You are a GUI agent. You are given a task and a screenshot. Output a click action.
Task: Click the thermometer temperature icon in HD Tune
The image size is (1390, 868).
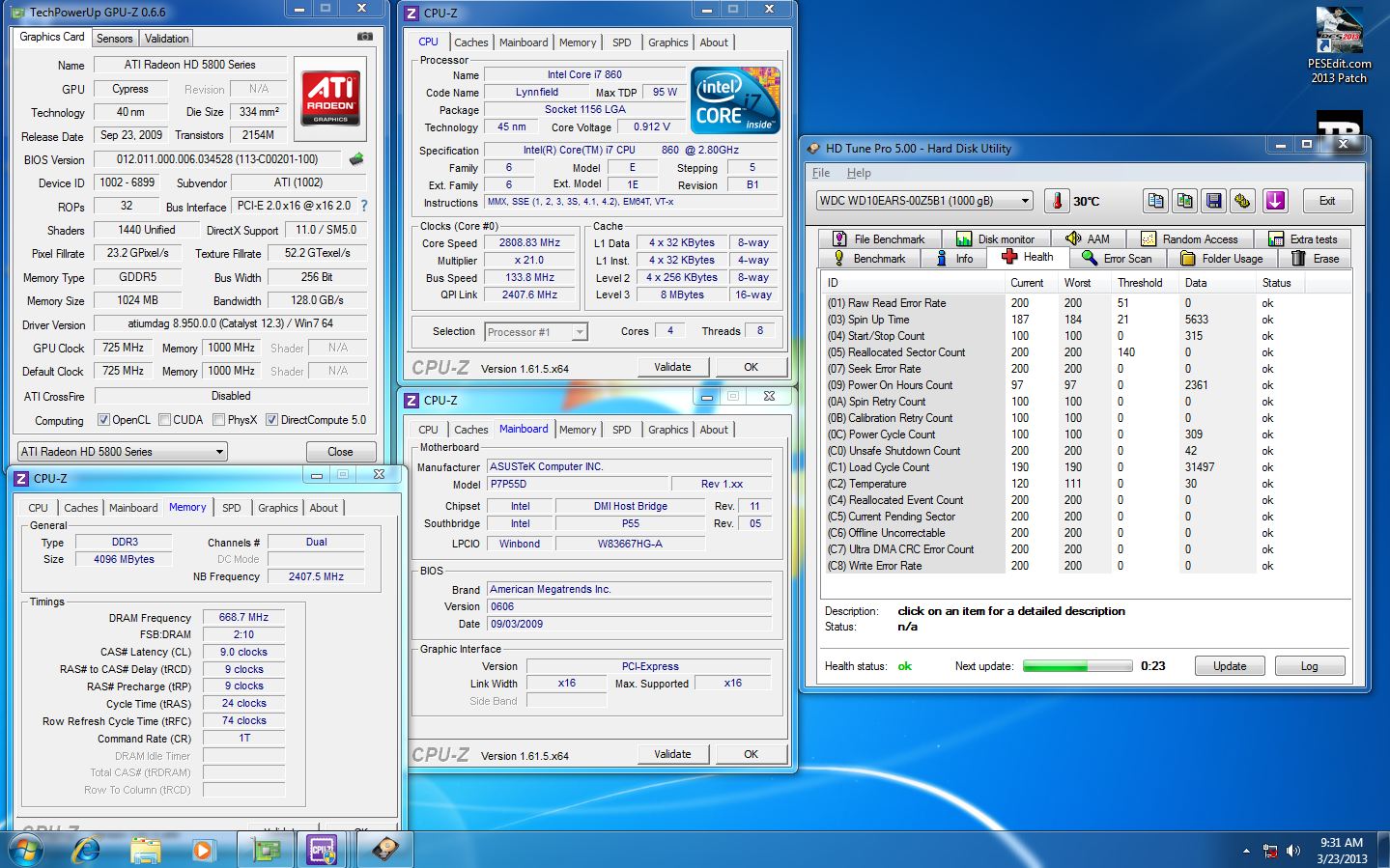click(x=1056, y=201)
